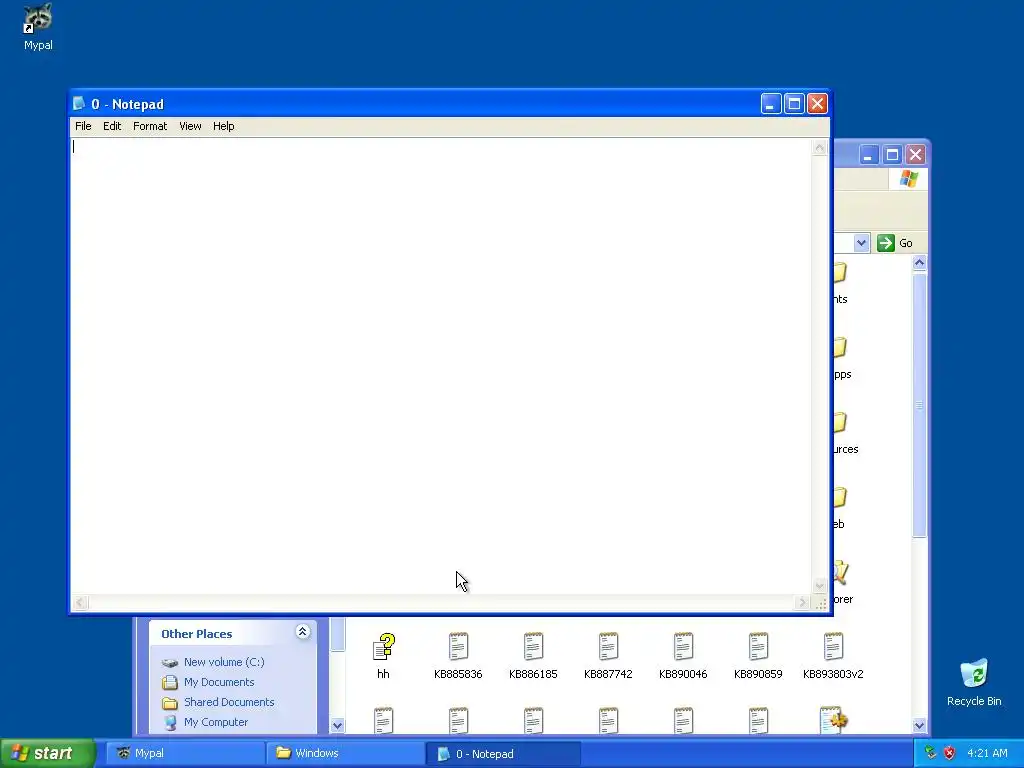
Task: Click Notepad's horizontal scrollbar left arrow
Action: (x=80, y=603)
